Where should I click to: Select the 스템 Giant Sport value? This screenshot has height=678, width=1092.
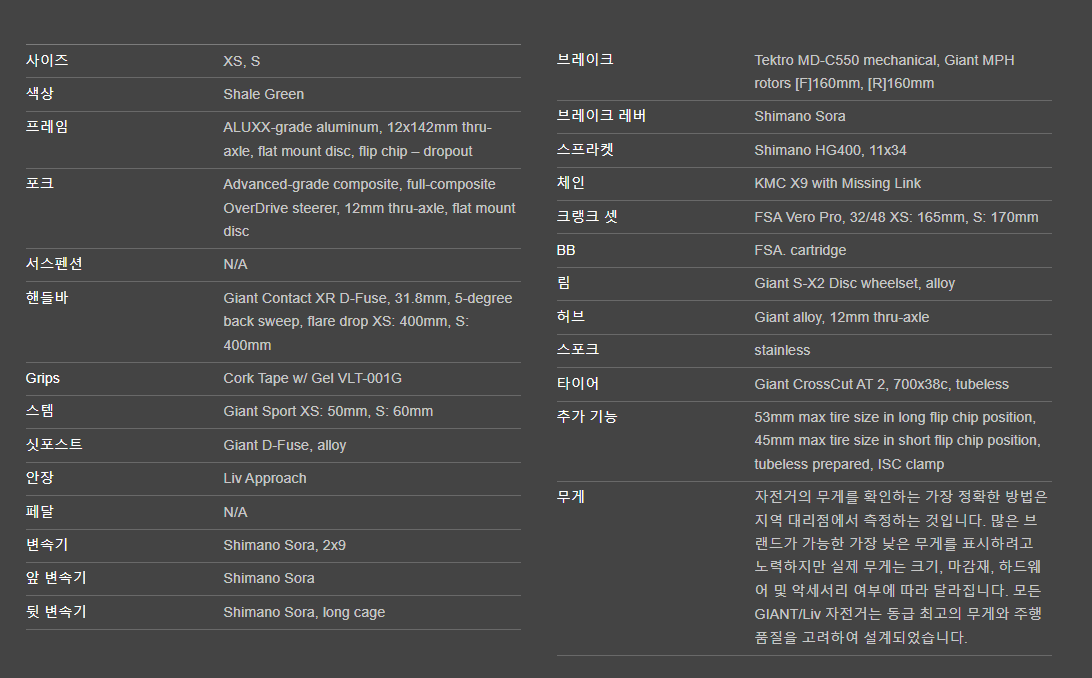(x=328, y=411)
